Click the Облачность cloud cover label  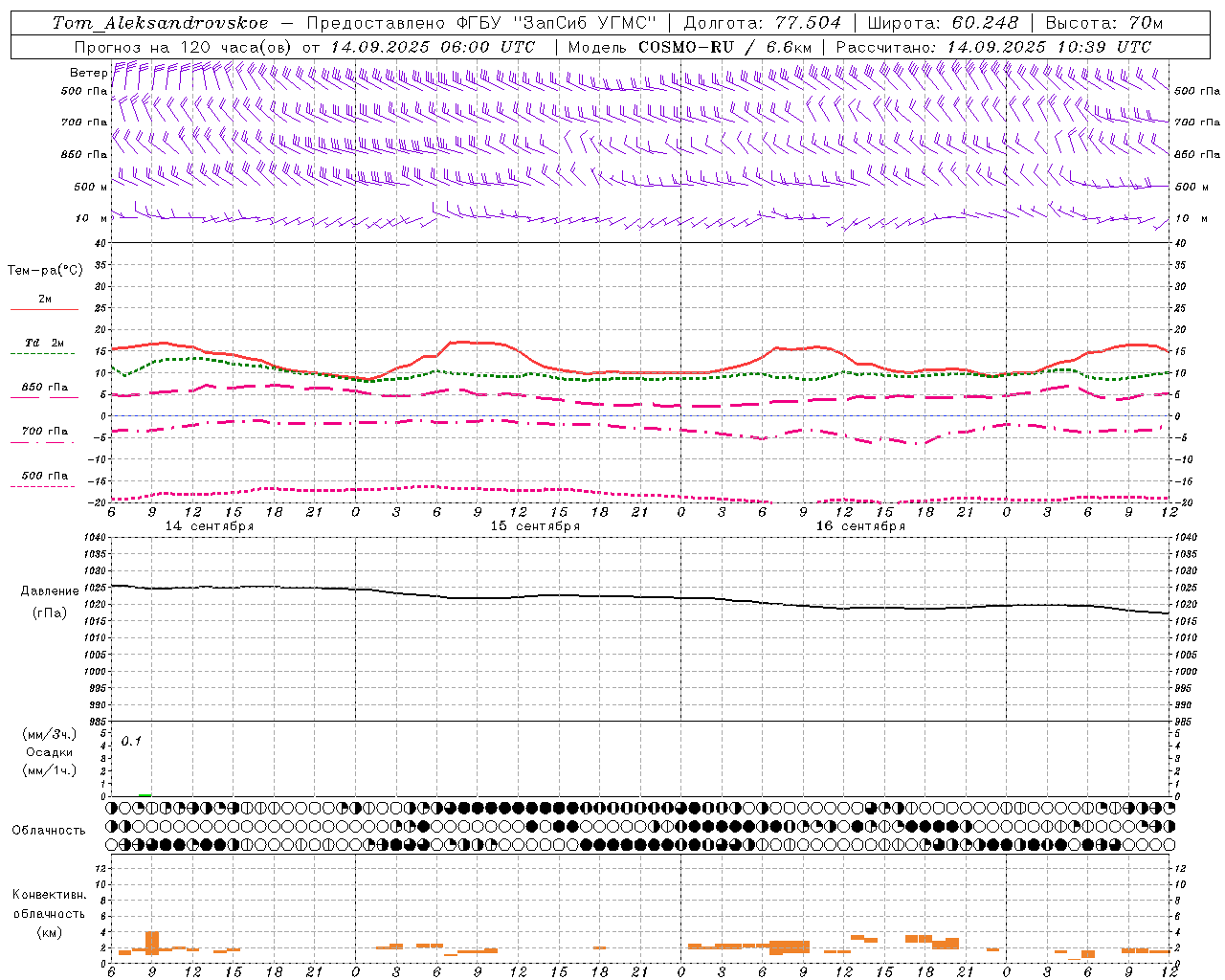[49, 830]
